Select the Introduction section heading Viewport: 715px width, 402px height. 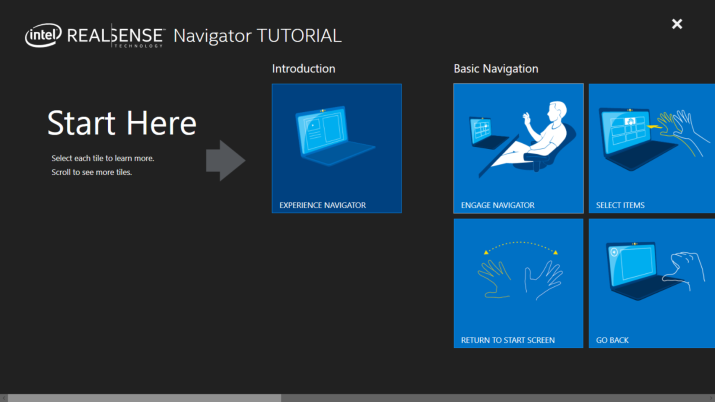(303, 69)
